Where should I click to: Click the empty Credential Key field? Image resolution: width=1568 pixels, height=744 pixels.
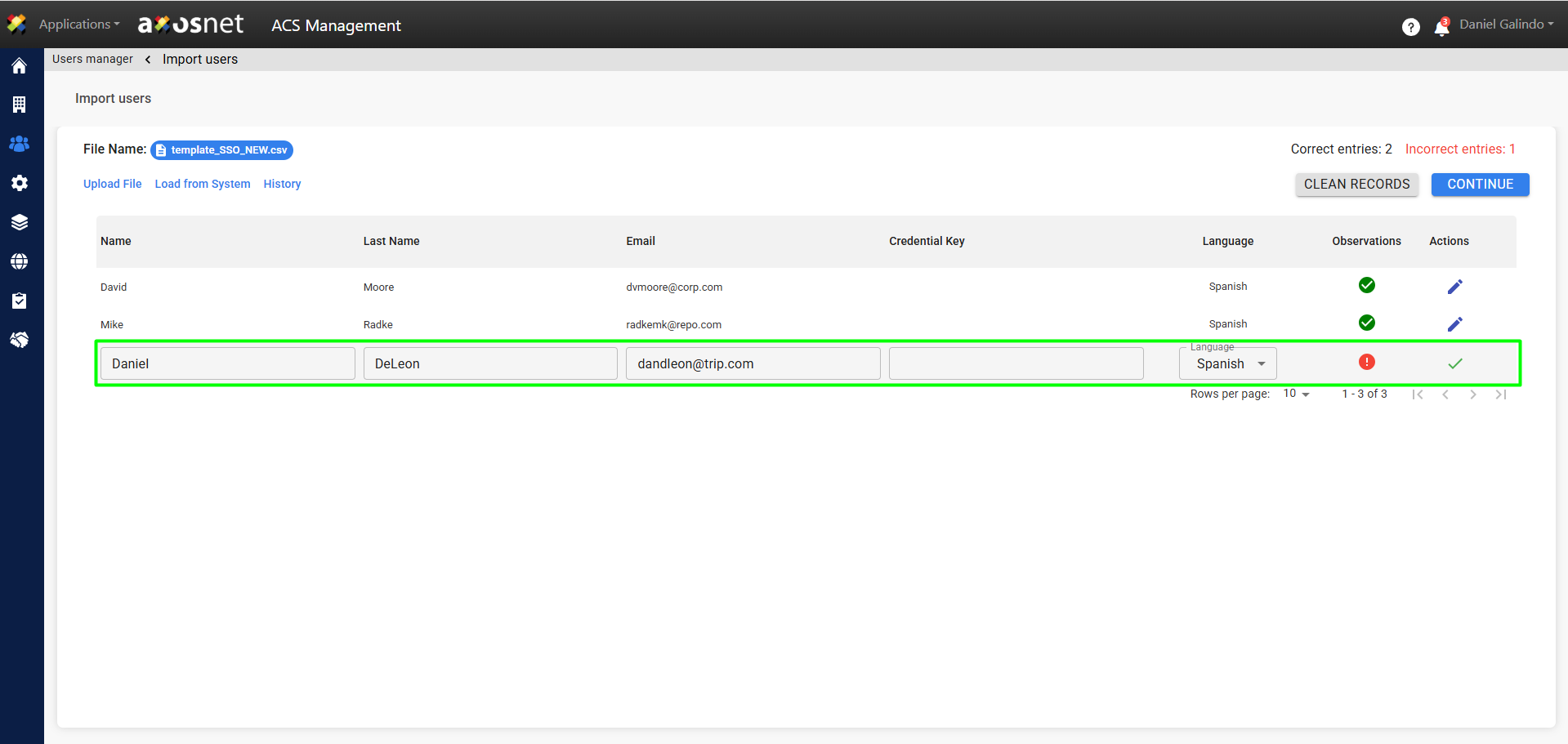(x=1016, y=363)
